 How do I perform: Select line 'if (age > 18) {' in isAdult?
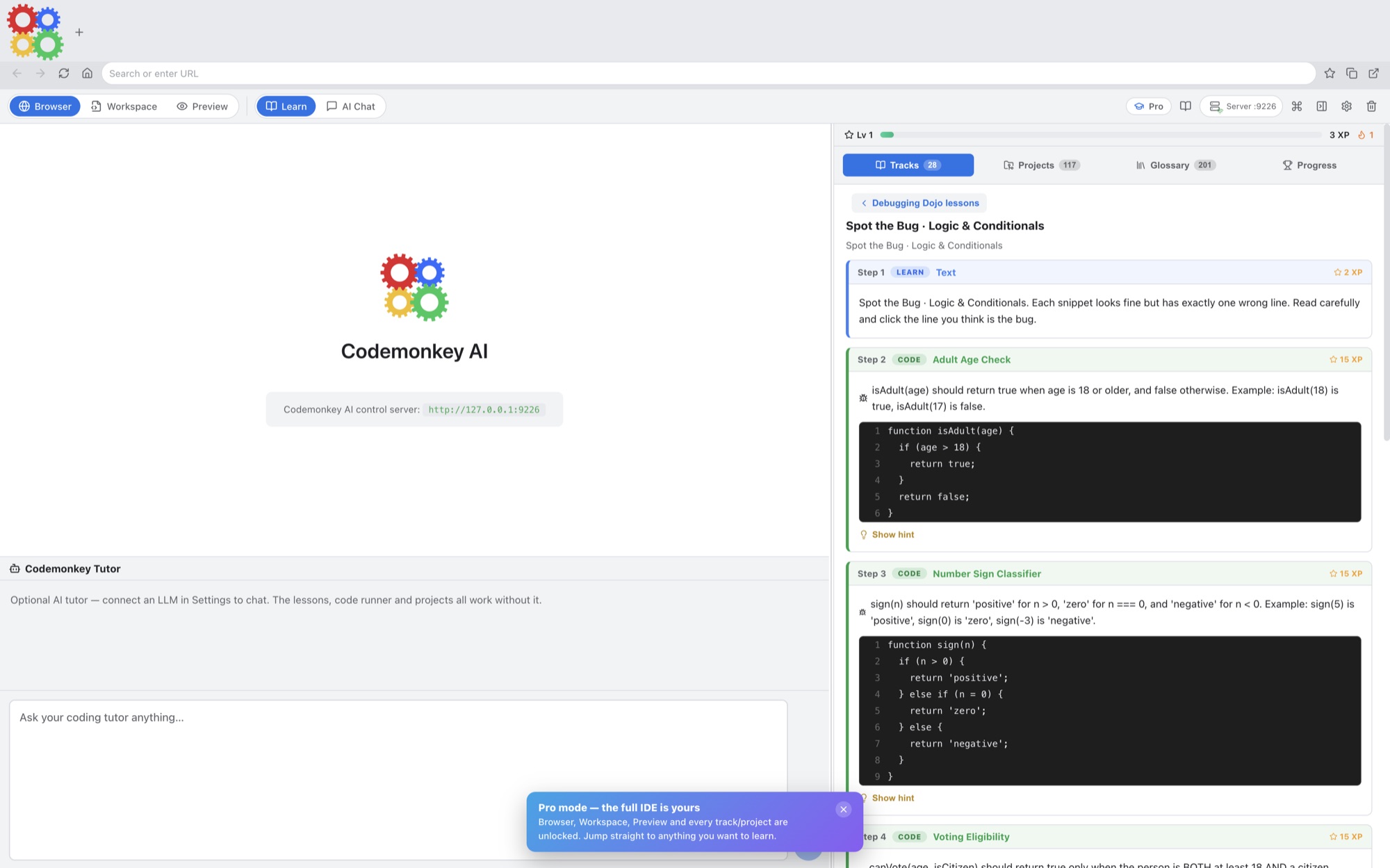coord(1109,448)
